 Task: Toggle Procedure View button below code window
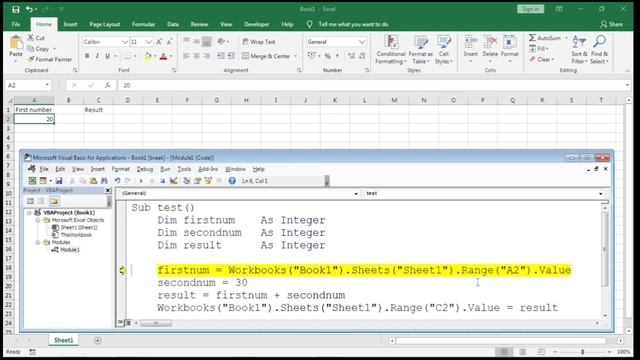coord(120,323)
